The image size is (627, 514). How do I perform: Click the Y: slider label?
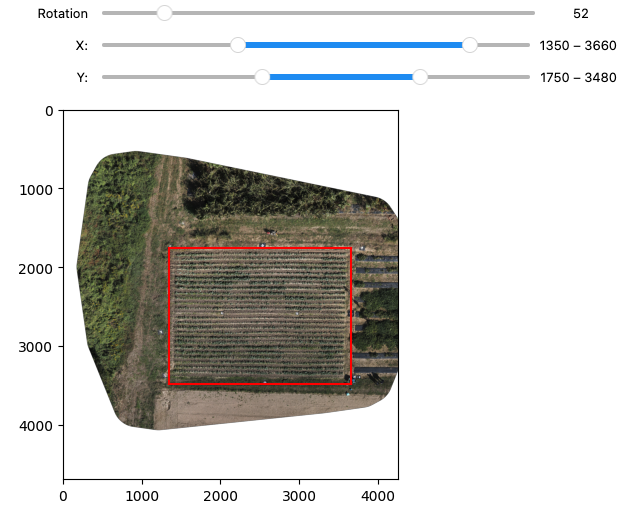coord(82,78)
